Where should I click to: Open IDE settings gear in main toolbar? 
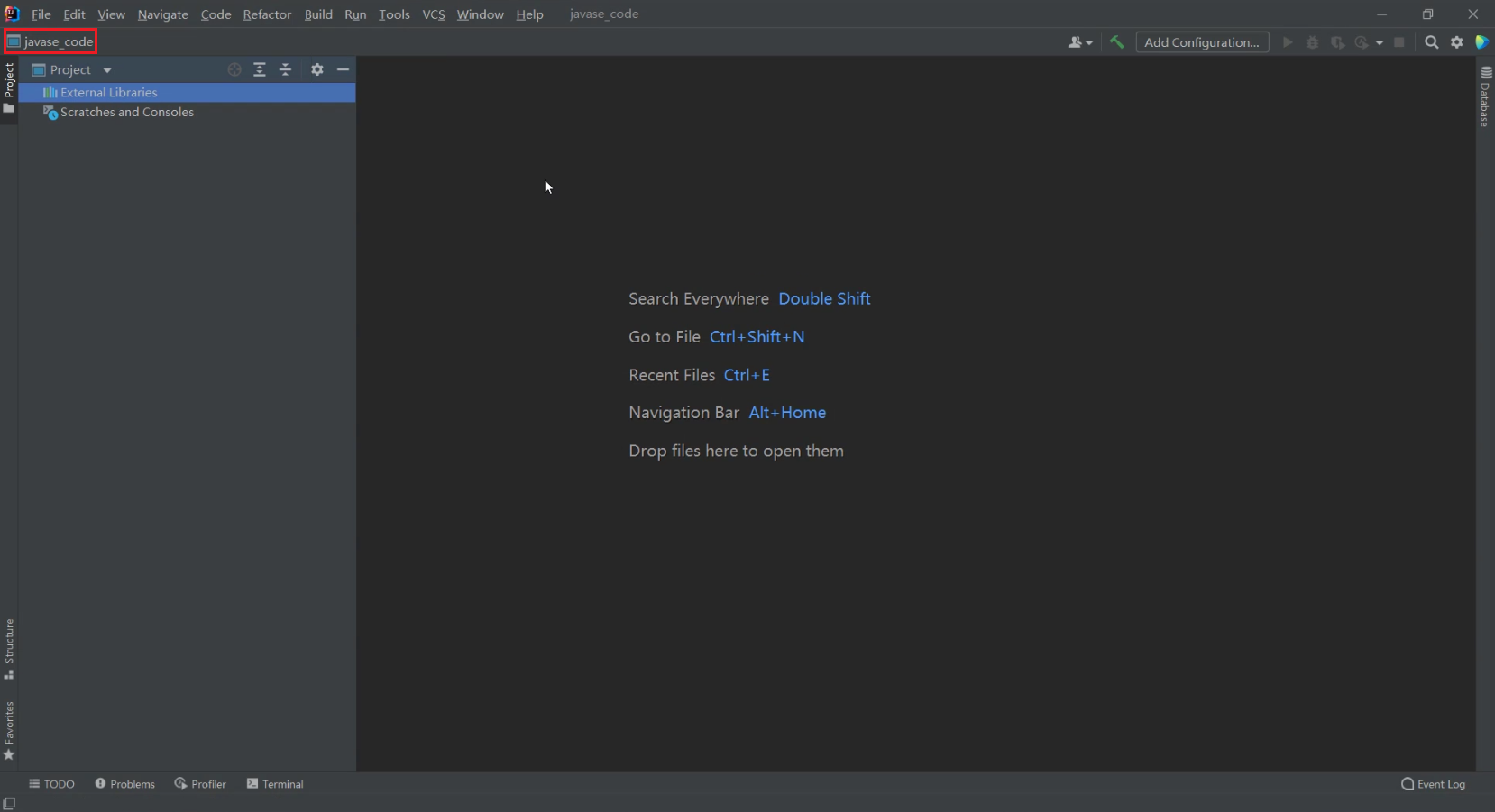pyautogui.click(x=1456, y=42)
